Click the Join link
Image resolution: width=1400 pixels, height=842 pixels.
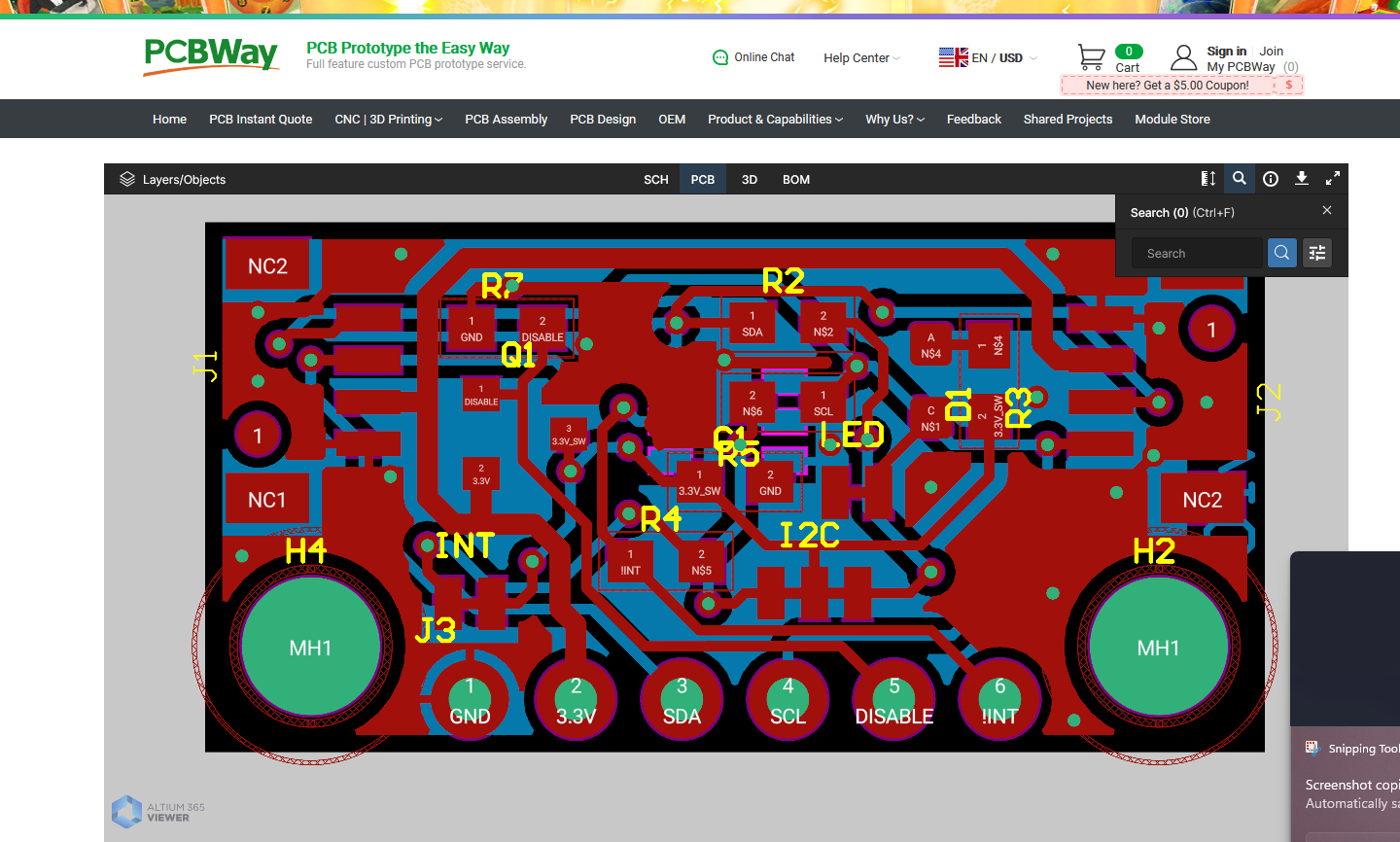click(1272, 51)
